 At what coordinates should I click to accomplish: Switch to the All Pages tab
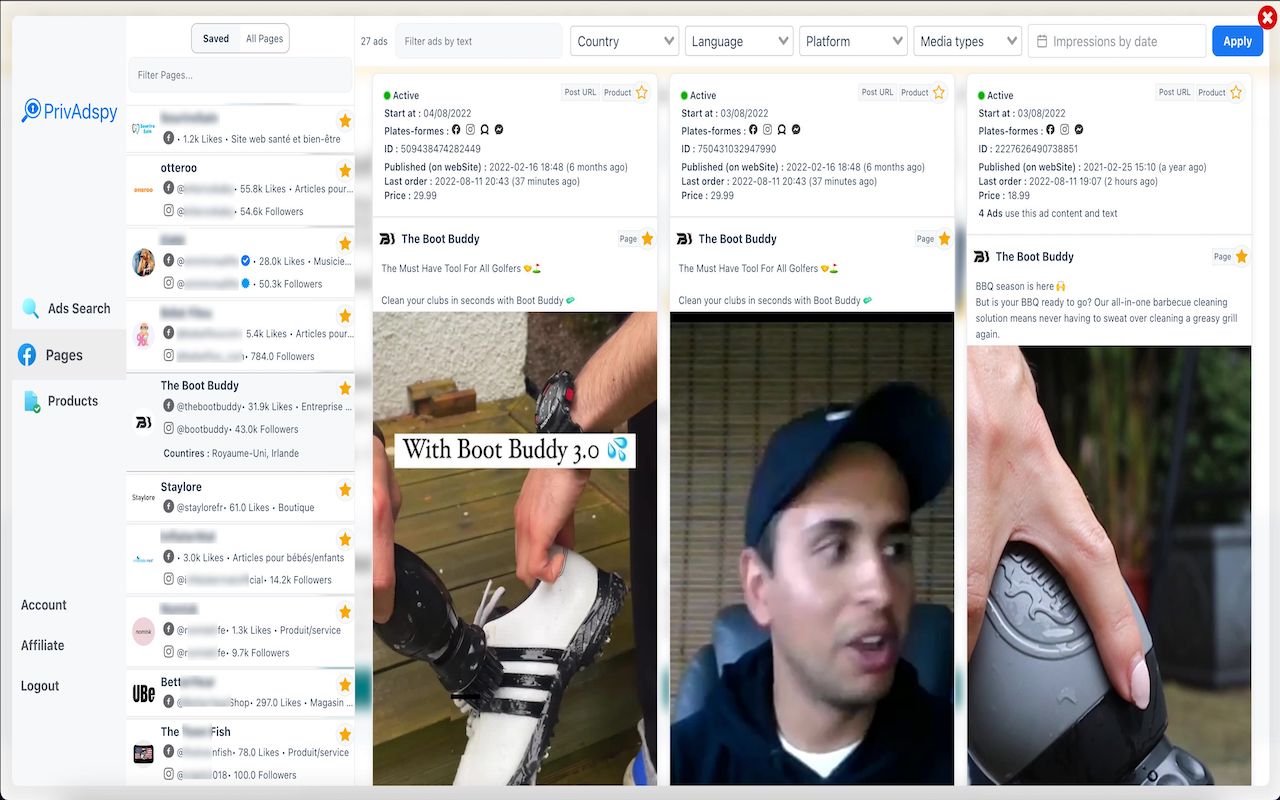pyautogui.click(x=264, y=38)
